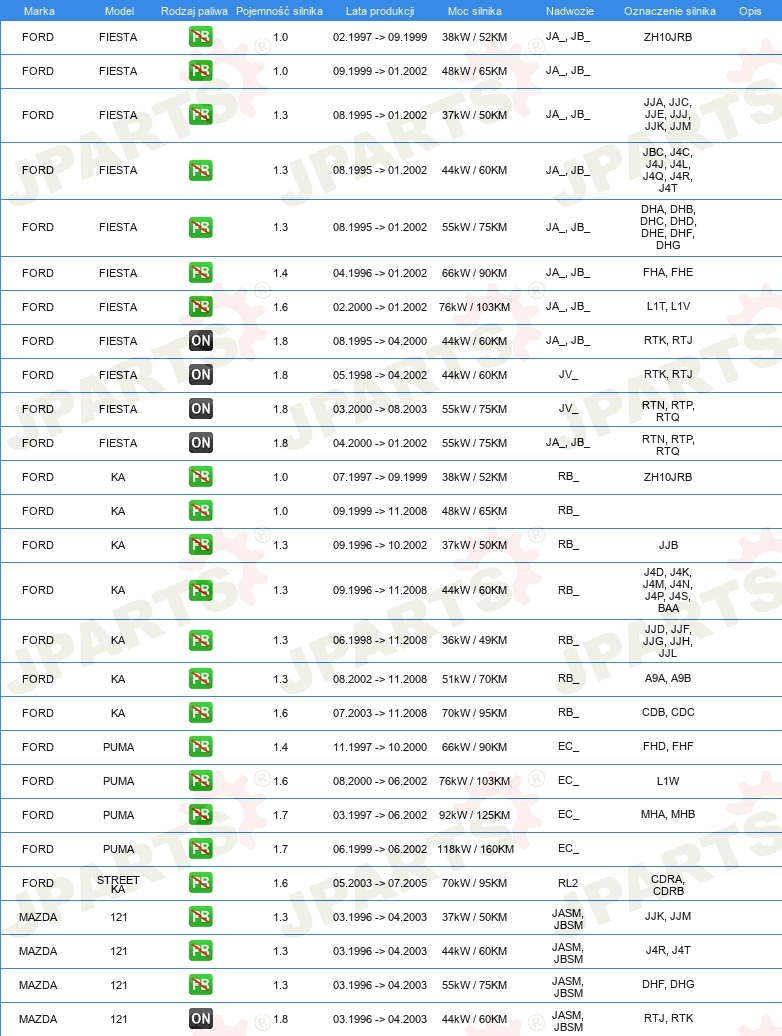
Task: Click the petrol icon in the KA 1.3 44kW / 60KM row
Action: [x=201, y=590]
